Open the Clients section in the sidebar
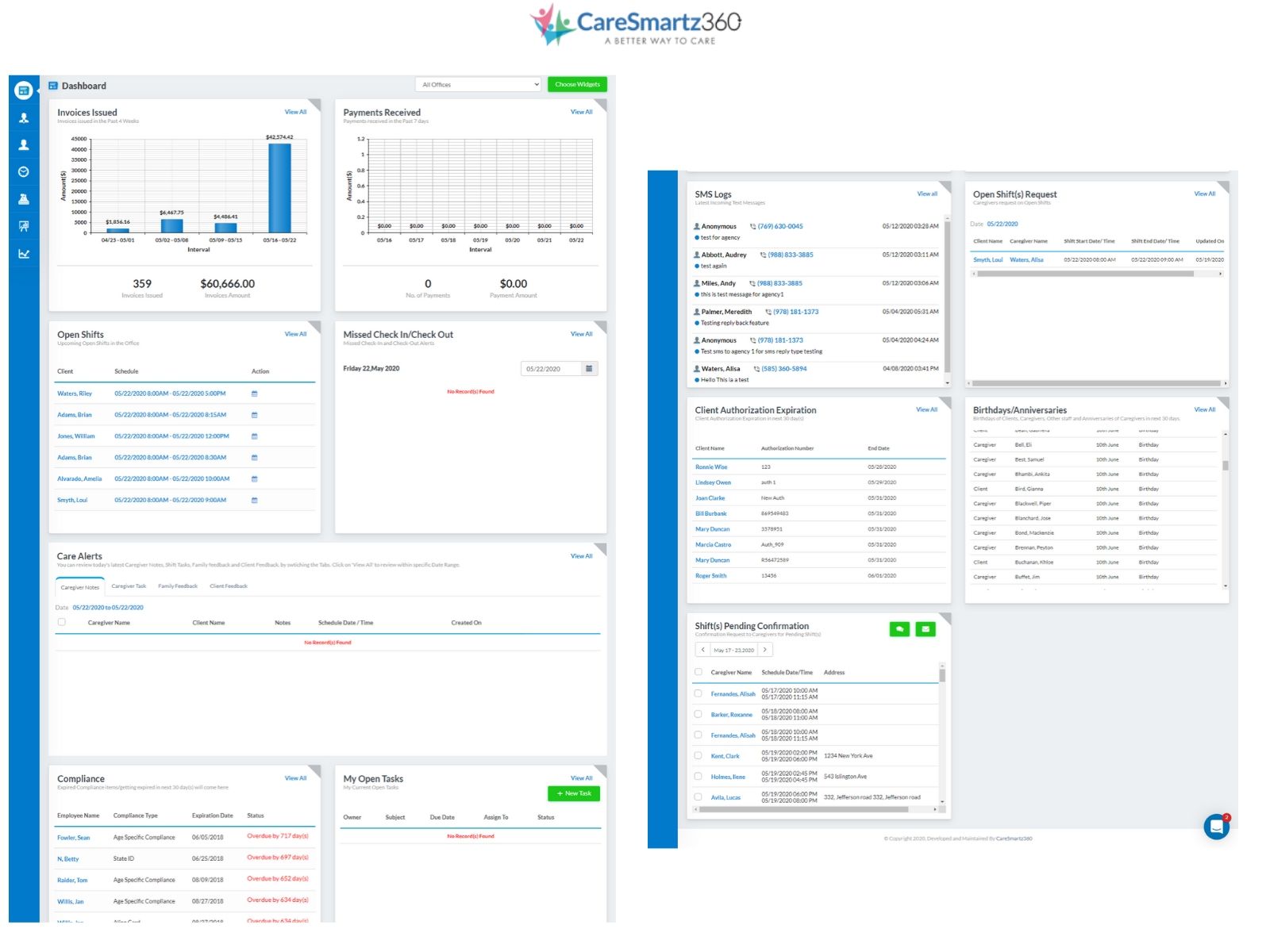Viewport: 1270px width, 952px height. pos(24,145)
